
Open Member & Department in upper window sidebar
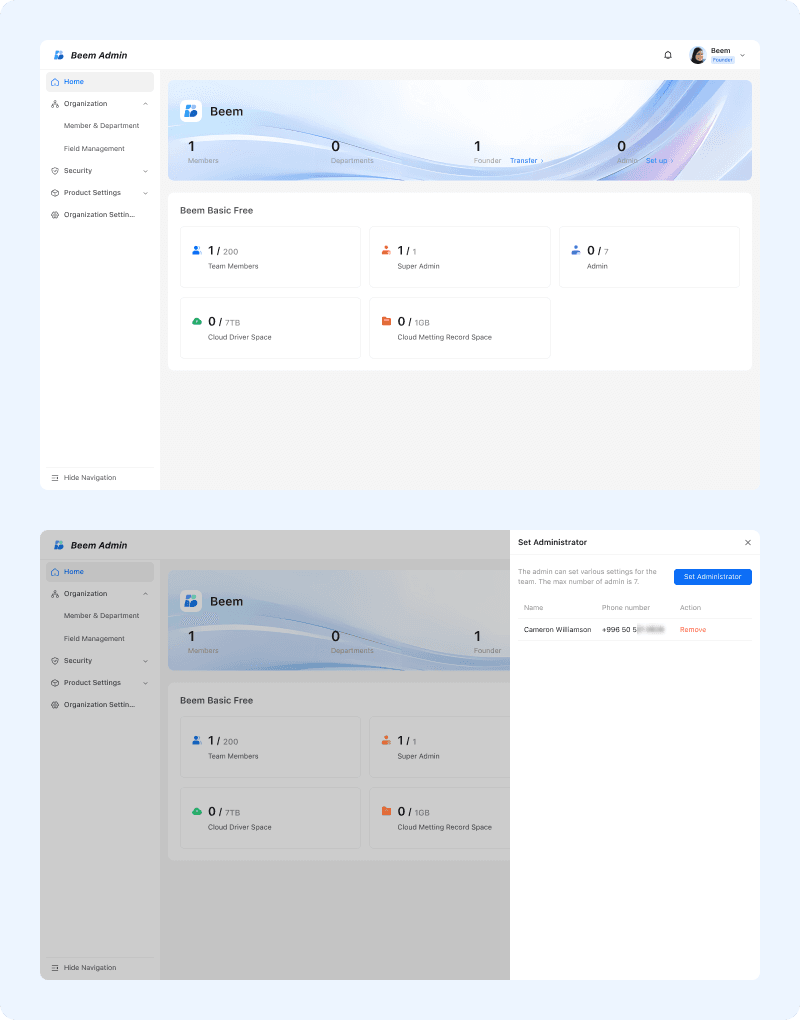pyautogui.click(x=101, y=126)
